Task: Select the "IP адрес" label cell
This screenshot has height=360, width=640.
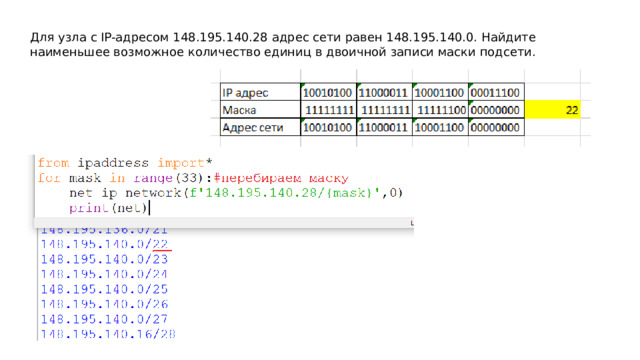Action: coord(260,92)
